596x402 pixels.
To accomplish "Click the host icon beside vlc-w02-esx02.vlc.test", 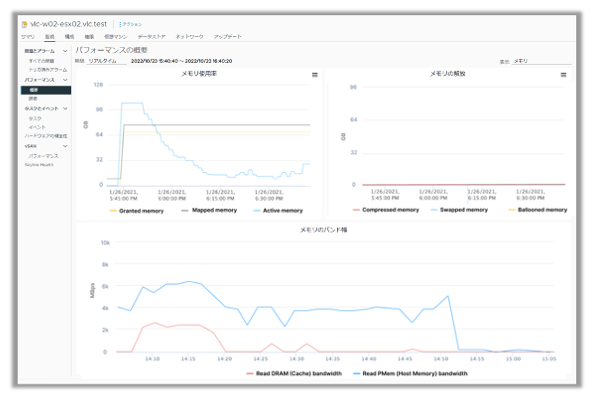I will point(25,24).
